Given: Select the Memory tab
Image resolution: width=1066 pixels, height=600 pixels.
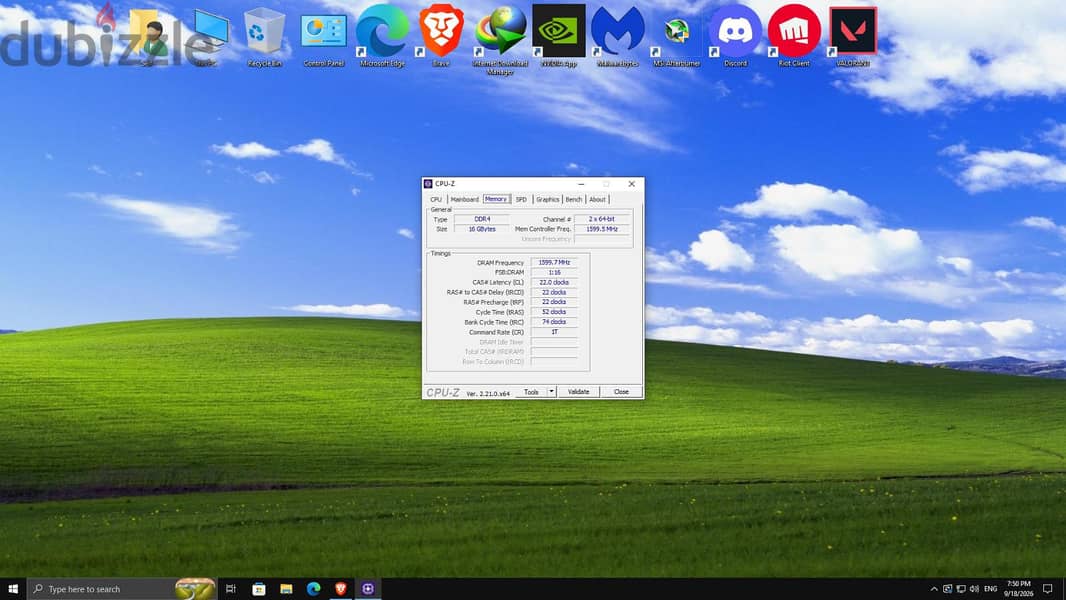Looking at the screenshot, I should pos(496,199).
